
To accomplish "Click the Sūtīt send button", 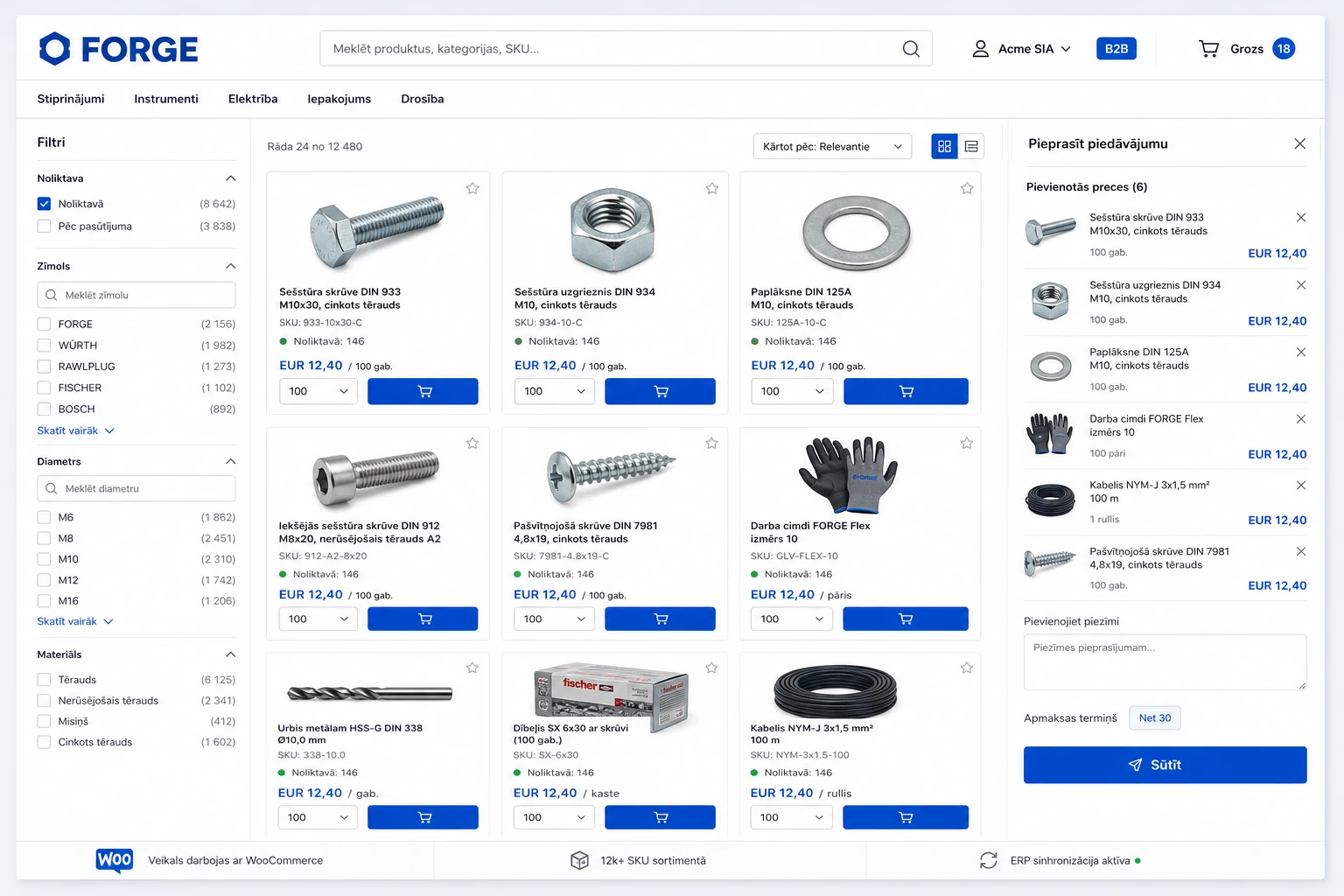I will point(1165,765).
